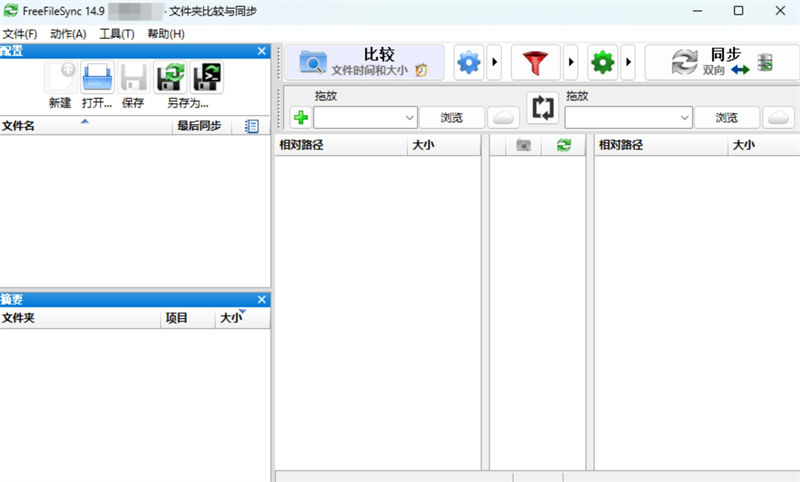Image resolution: width=800 pixels, height=482 pixels.
Task: Click the right folder path input field
Action: click(x=620, y=118)
